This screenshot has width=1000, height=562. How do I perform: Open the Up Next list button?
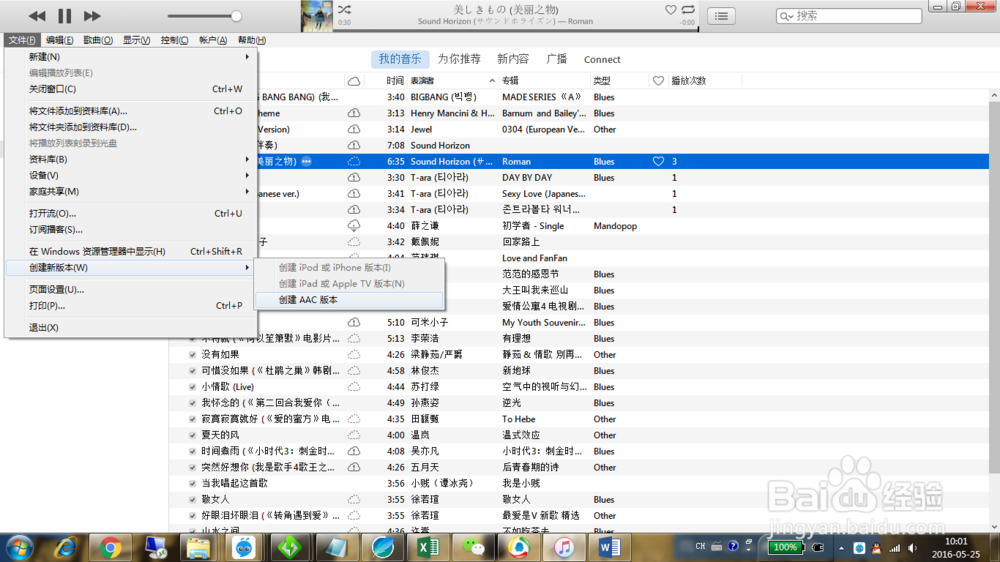[x=721, y=16]
